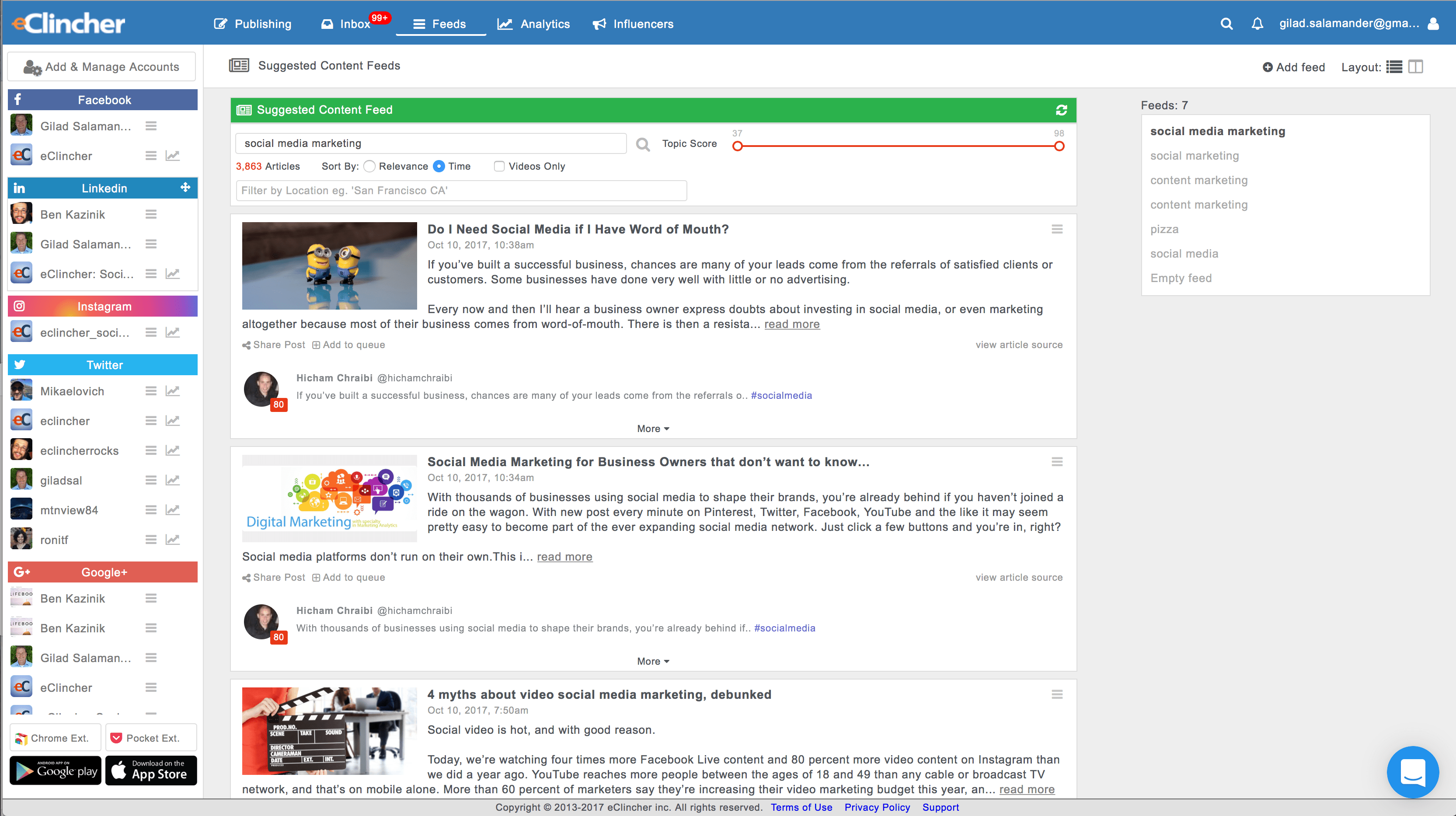This screenshot has width=1456, height=816.
Task: Click the Linkedin move handle icon
Action: 185,188
